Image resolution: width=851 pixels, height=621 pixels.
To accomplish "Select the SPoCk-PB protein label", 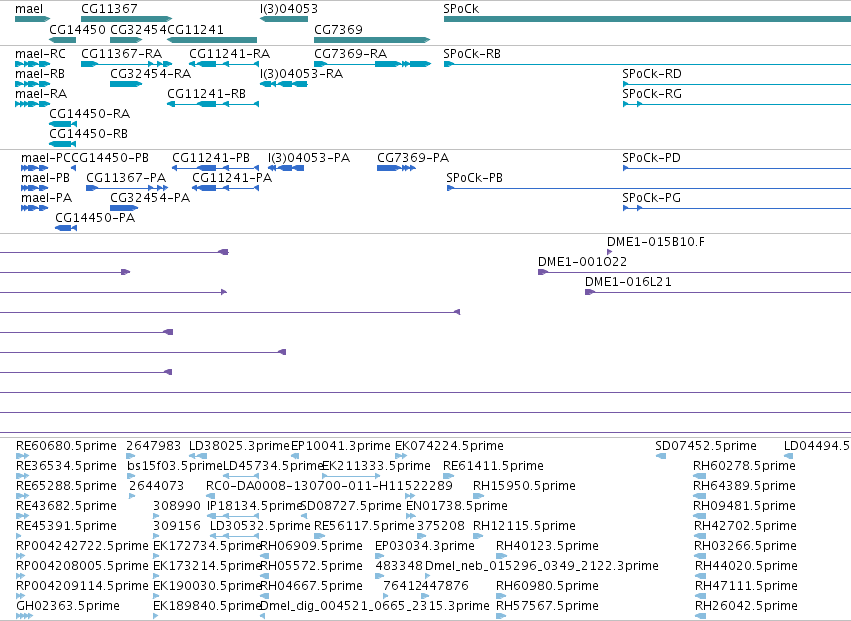I will [x=474, y=178].
